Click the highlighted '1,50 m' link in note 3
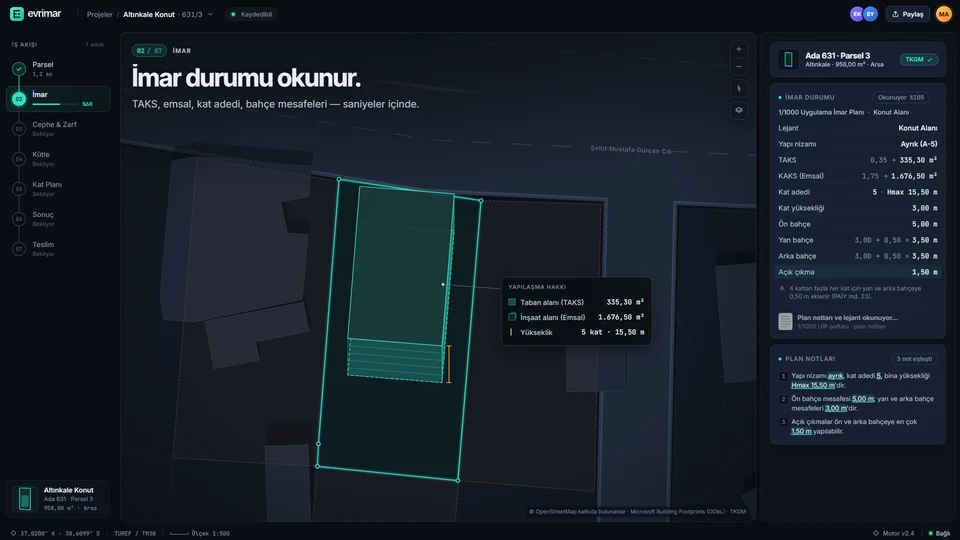Screen dimensions: 960x540 [x=801, y=431]
